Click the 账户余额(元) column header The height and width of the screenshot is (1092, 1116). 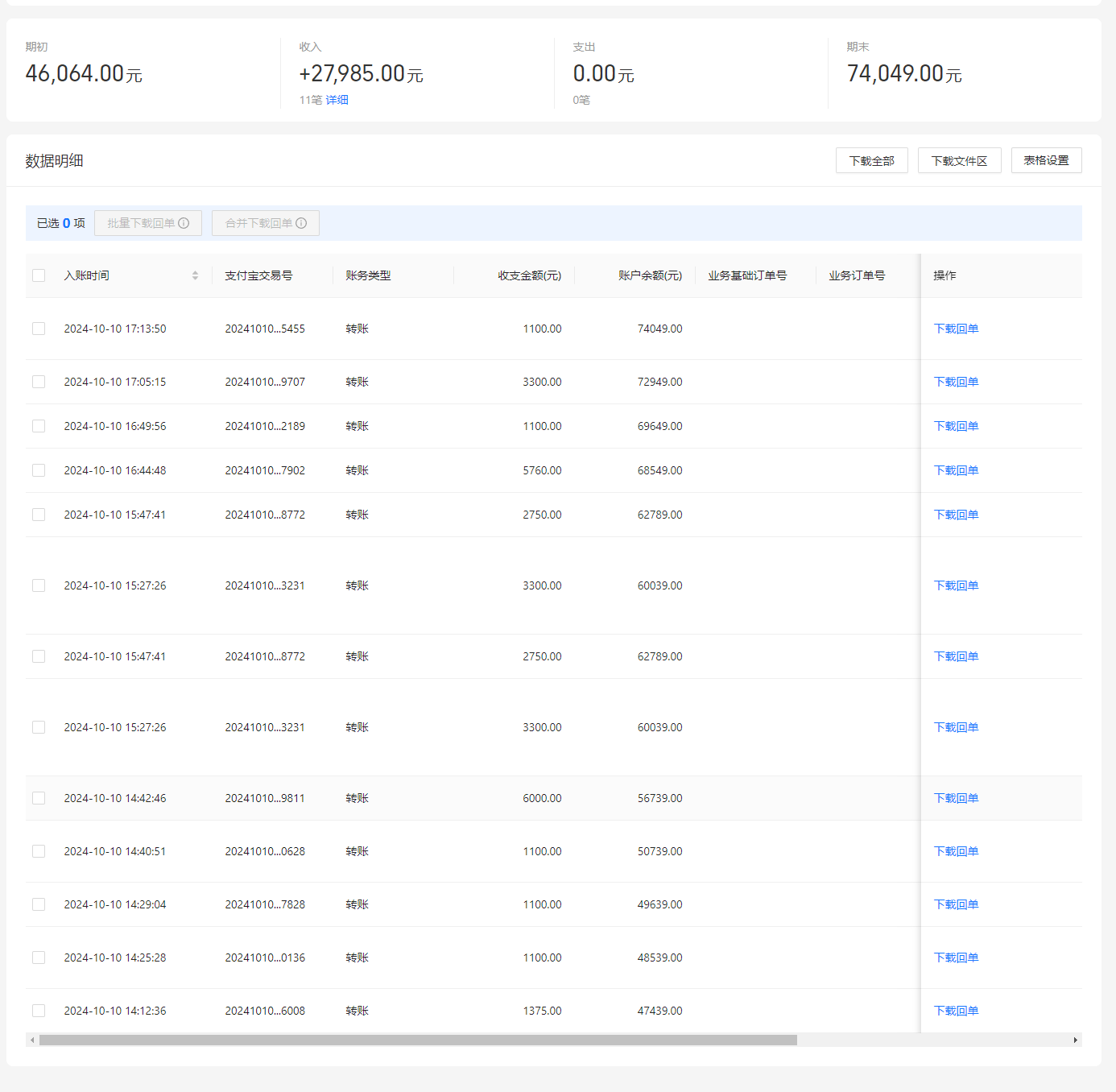click(x=650, y=275)
